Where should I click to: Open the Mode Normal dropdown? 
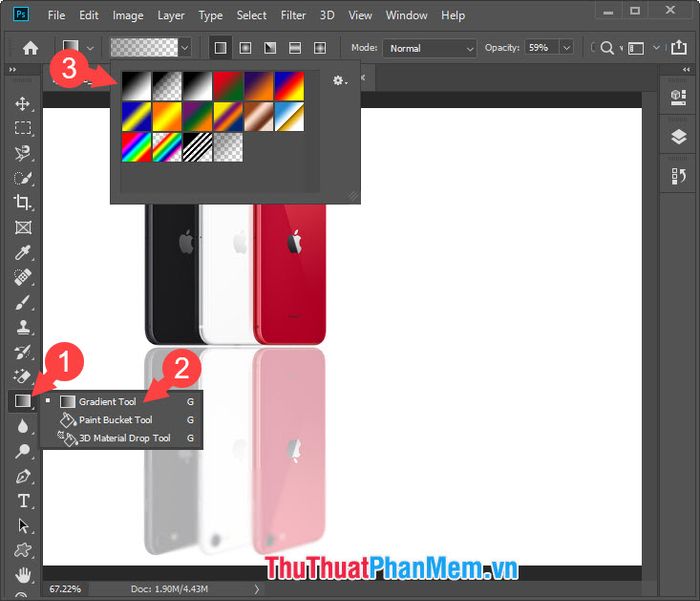click(x=429, y=48)
